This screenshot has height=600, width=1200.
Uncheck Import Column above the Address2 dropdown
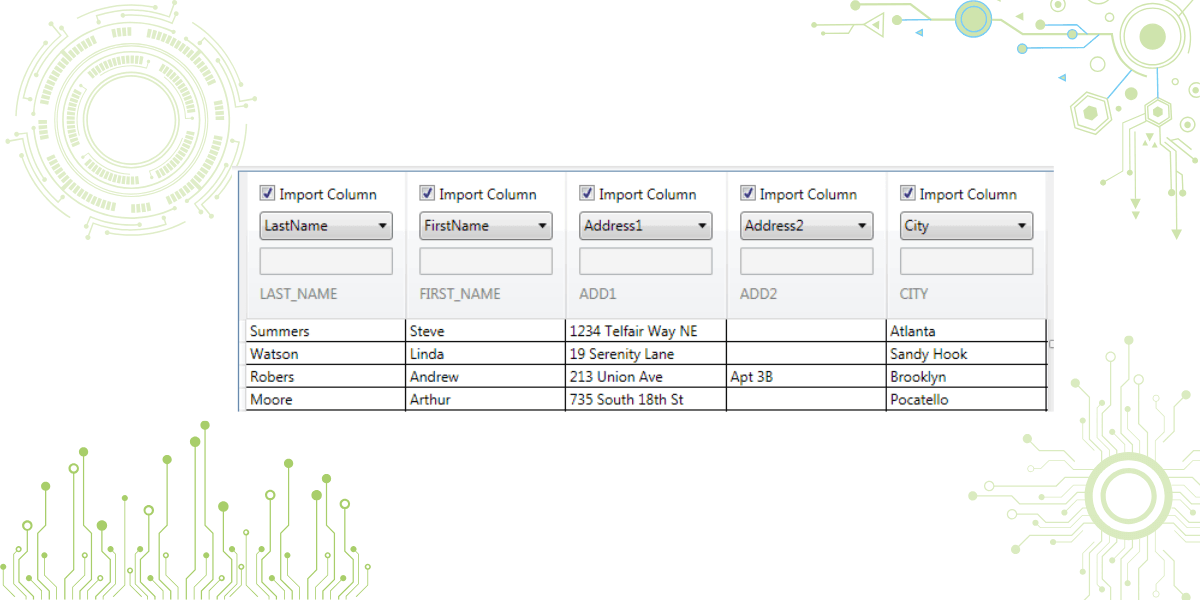click(747, 193)
